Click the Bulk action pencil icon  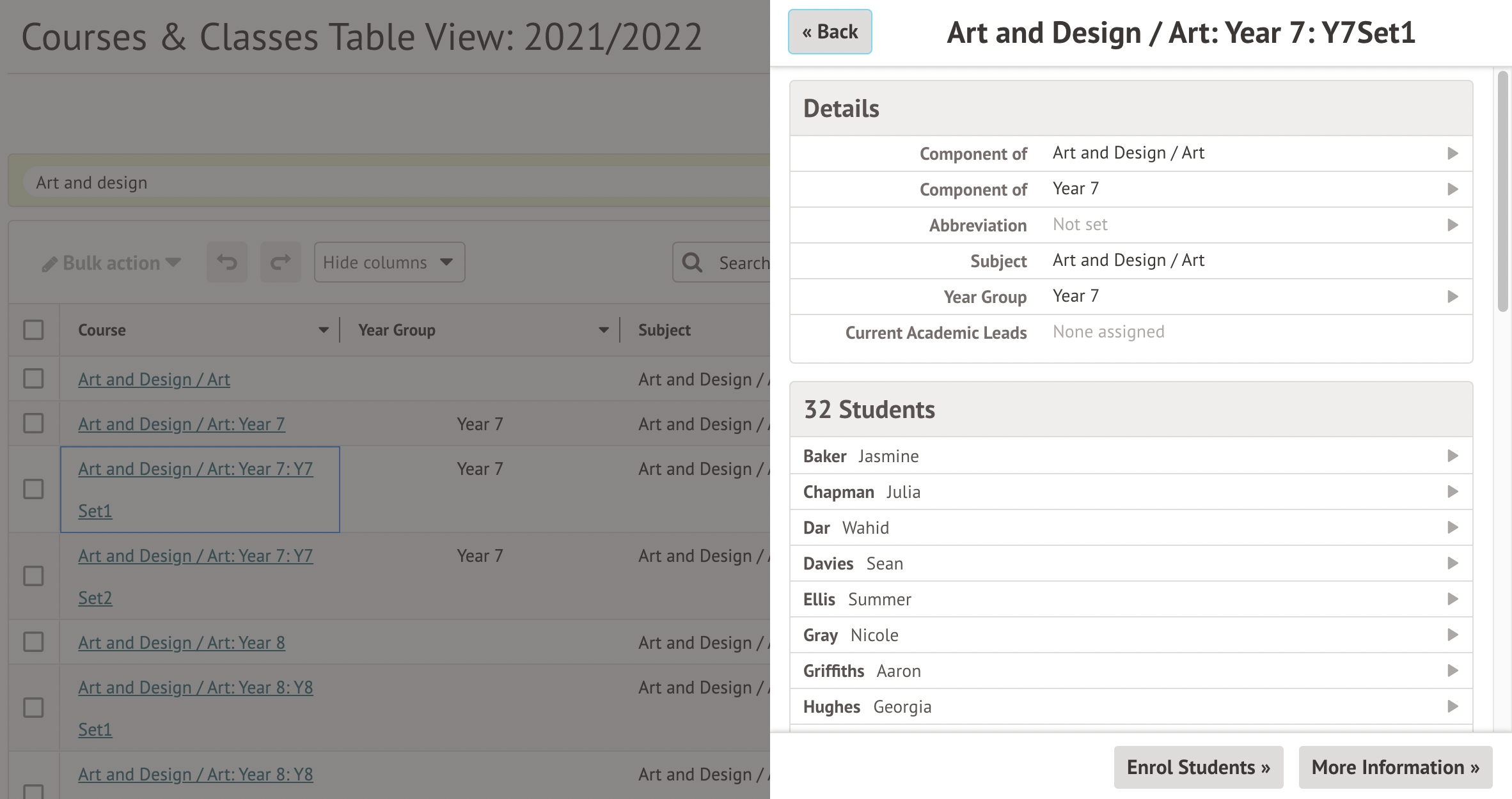[50, 264]
